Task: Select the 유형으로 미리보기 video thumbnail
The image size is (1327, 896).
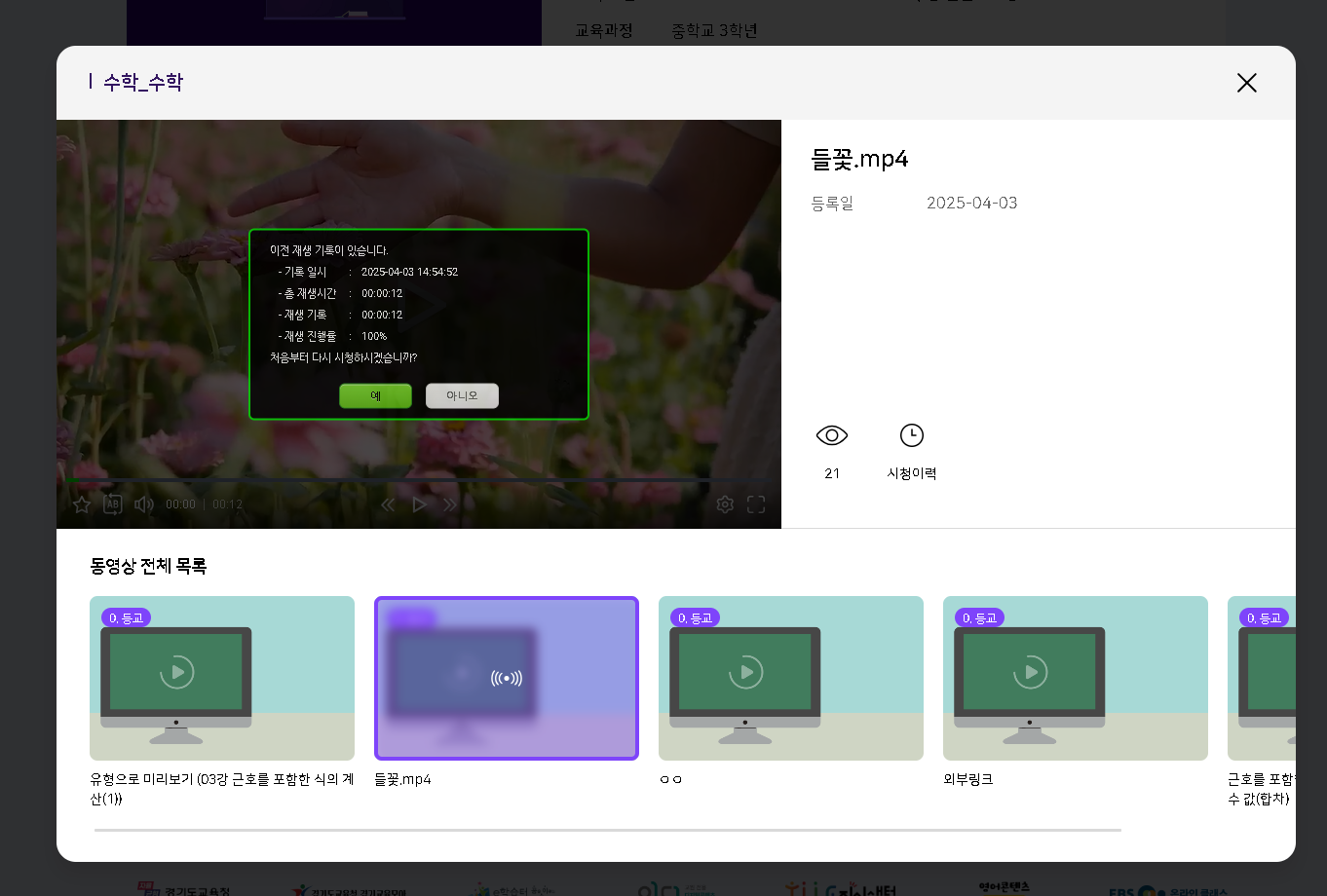Action: click(x=222, y=678)
